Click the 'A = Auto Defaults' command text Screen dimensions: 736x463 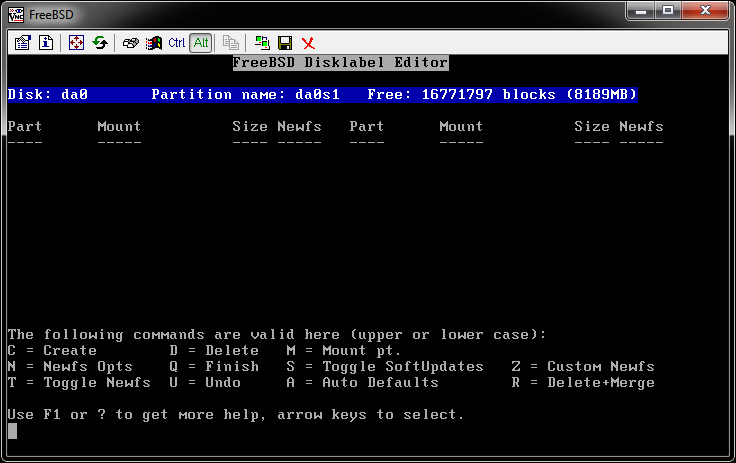362,382
